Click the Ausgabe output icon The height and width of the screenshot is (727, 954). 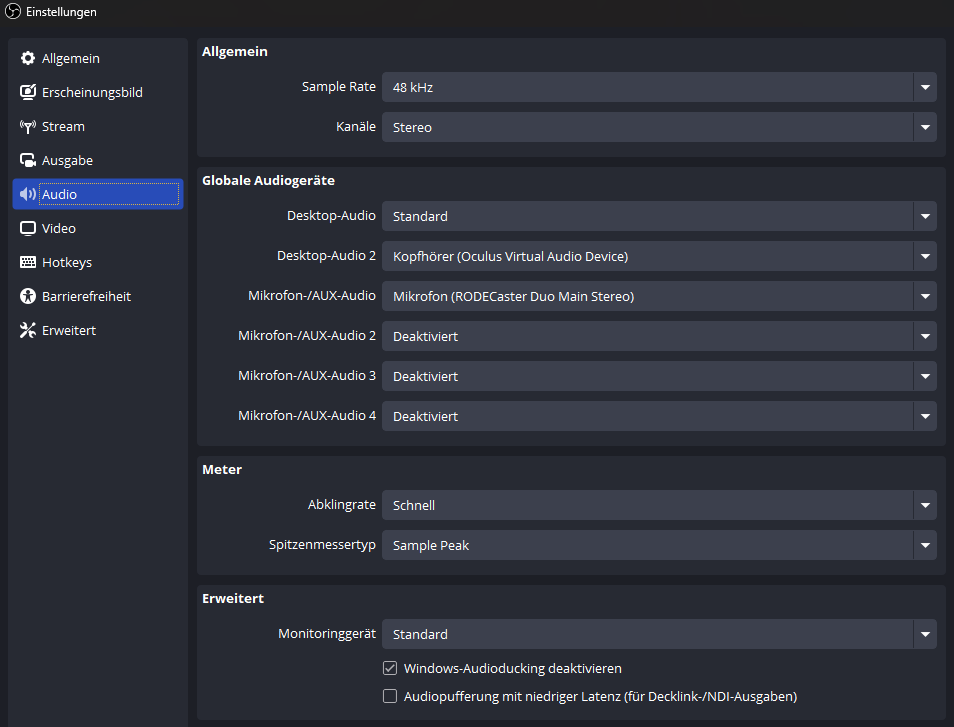click(28, 161)
